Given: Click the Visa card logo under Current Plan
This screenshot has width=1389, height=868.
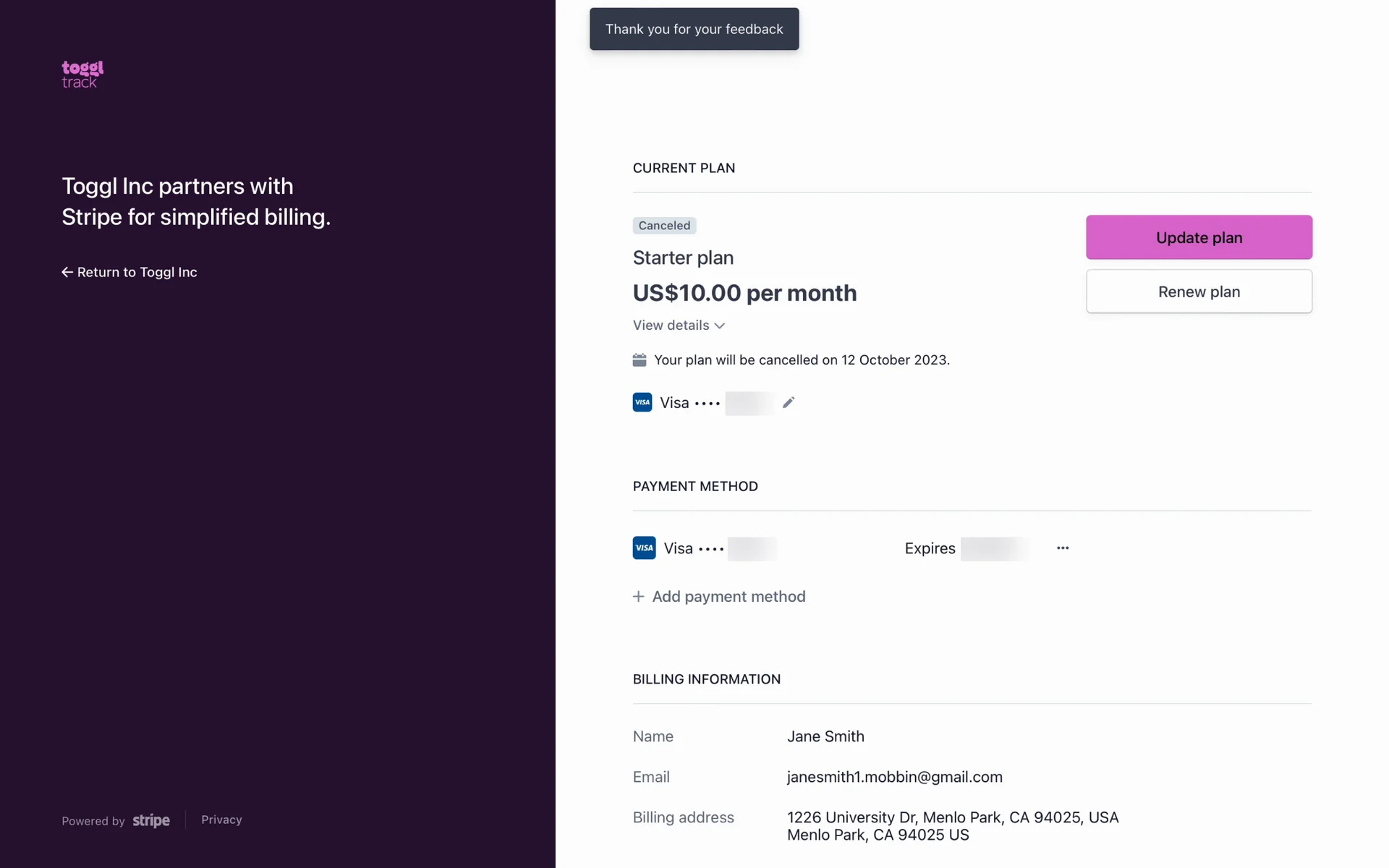Looking at the screenshot, I should pos(642,402).
